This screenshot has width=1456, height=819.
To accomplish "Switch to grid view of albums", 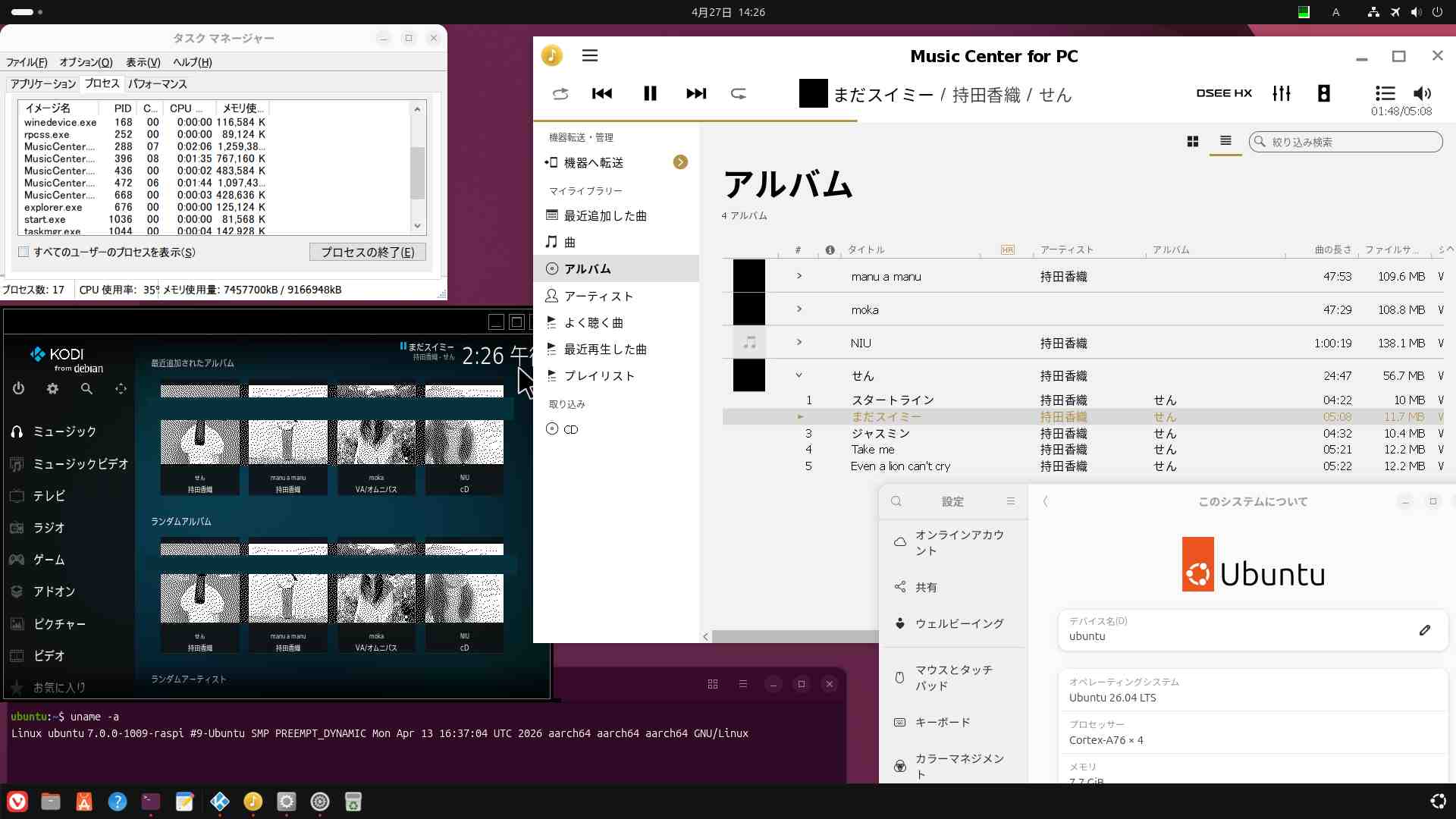I will pos(1193,142).
